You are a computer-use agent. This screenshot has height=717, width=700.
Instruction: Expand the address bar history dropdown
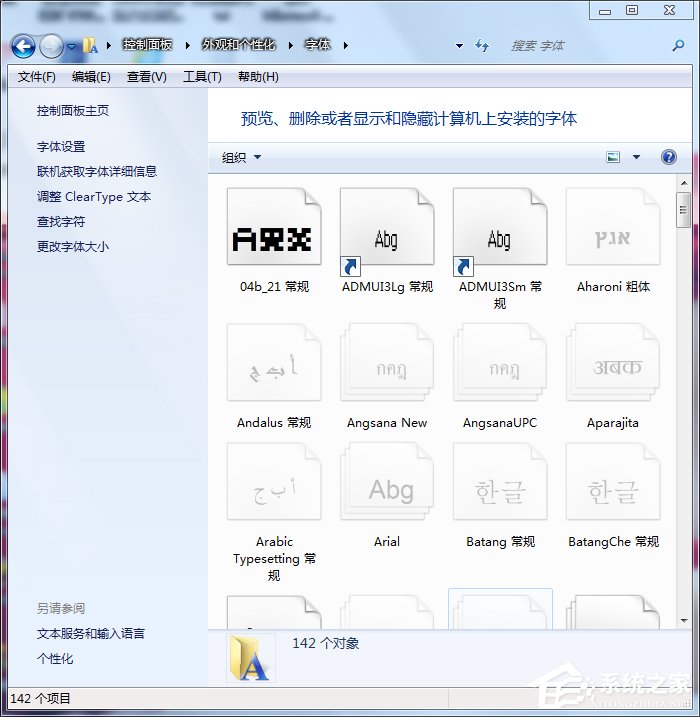pyautogui.click(x=459, y=46)
